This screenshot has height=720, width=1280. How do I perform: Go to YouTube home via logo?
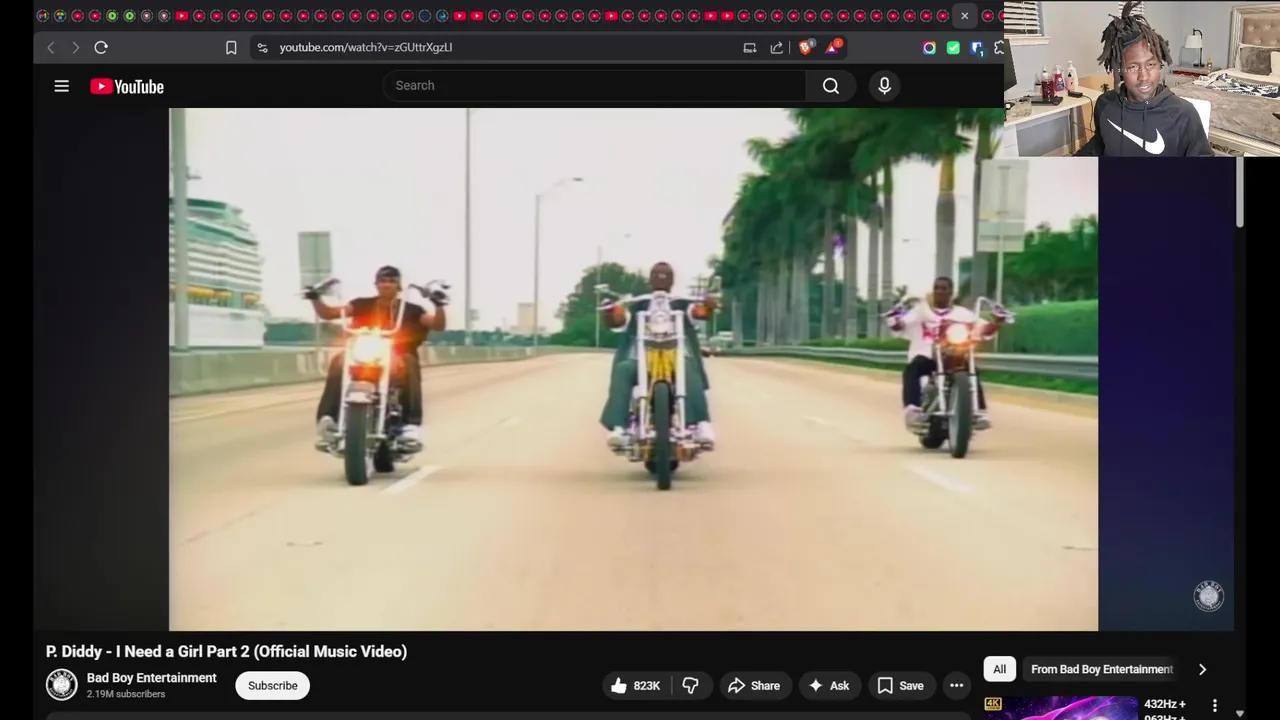point(127,87)
